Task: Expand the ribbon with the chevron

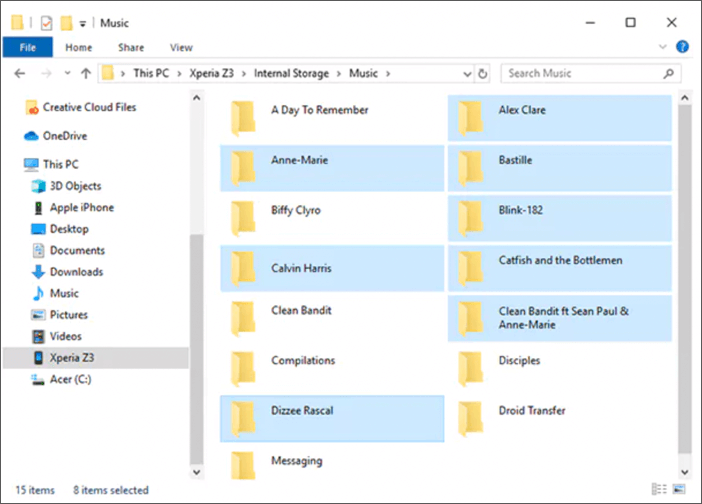Action: tap(663, 47)
